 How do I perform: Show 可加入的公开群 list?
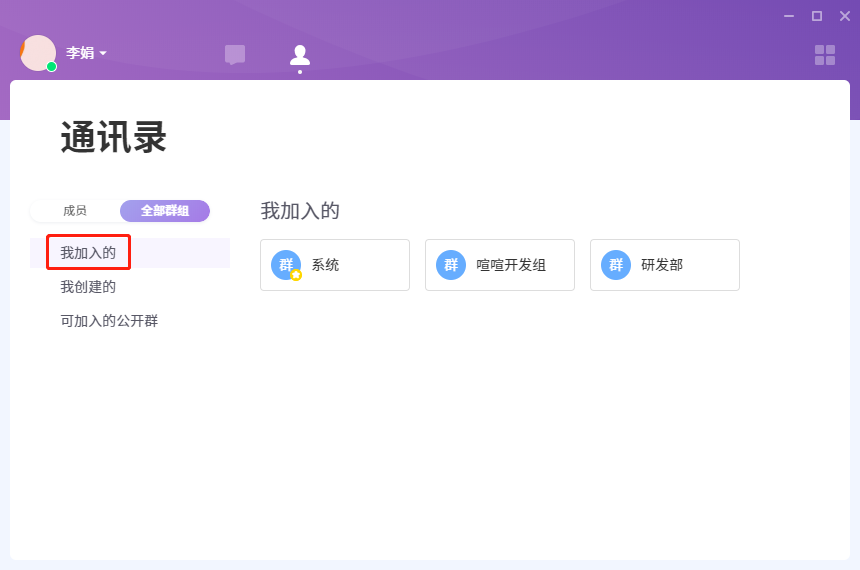[109, 321]
